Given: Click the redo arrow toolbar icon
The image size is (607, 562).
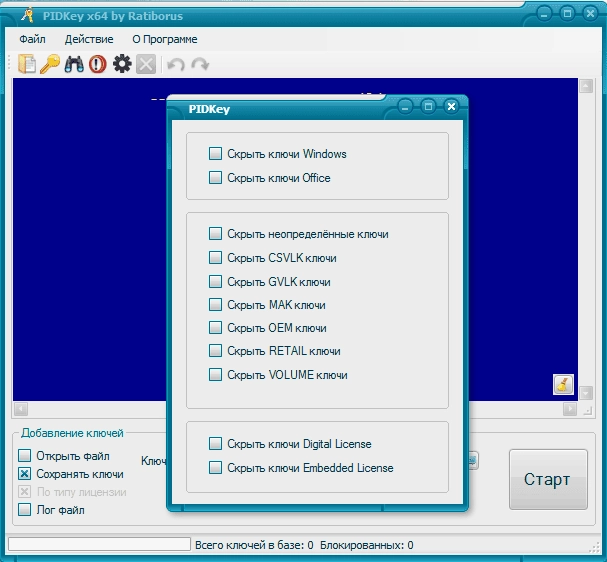Looking at the screenshot, I should coord(200,64).
